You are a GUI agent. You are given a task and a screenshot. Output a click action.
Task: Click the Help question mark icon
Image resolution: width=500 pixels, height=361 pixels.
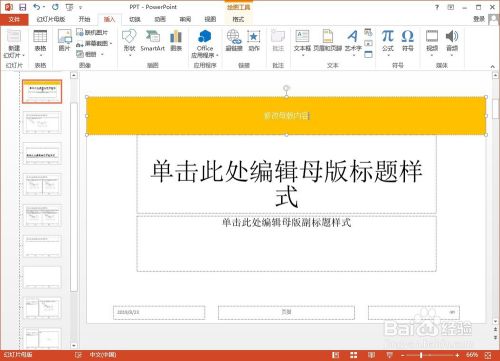(x=437, y=7)
